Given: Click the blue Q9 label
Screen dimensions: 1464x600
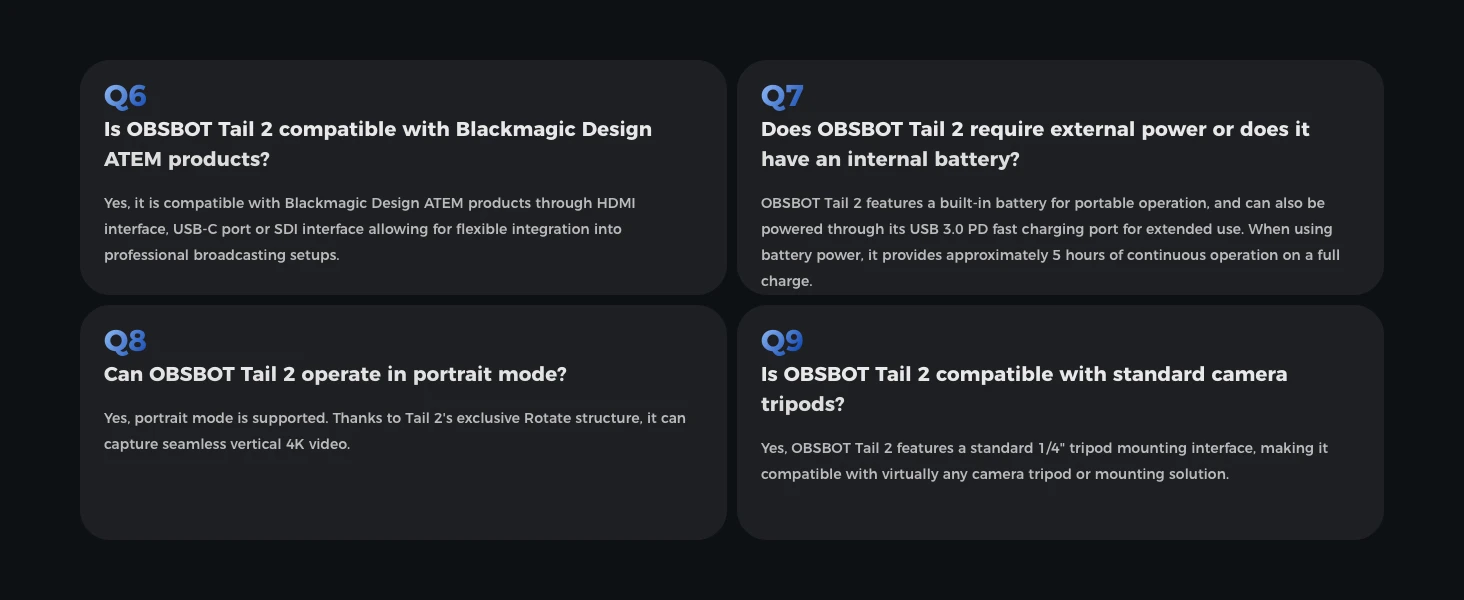Looking at the screenshot, I should pos(782,341).
